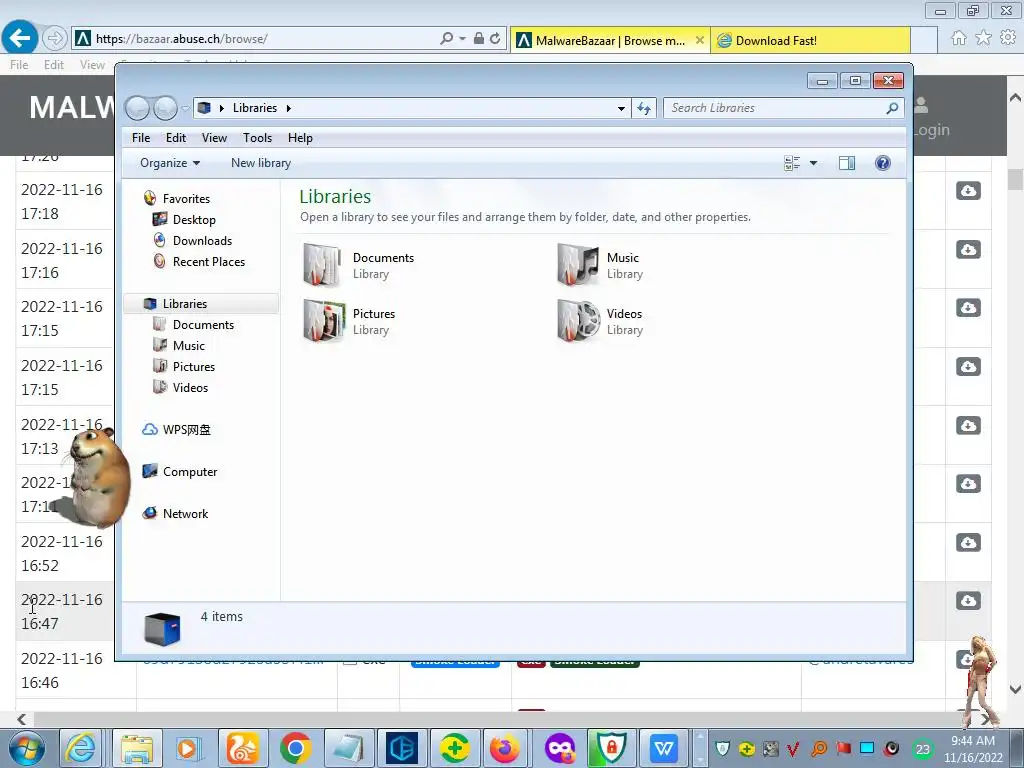The height and width of the screenshot is (768, 1024).
Task: Open view options dropdown arrow
Action: (814, 163)
